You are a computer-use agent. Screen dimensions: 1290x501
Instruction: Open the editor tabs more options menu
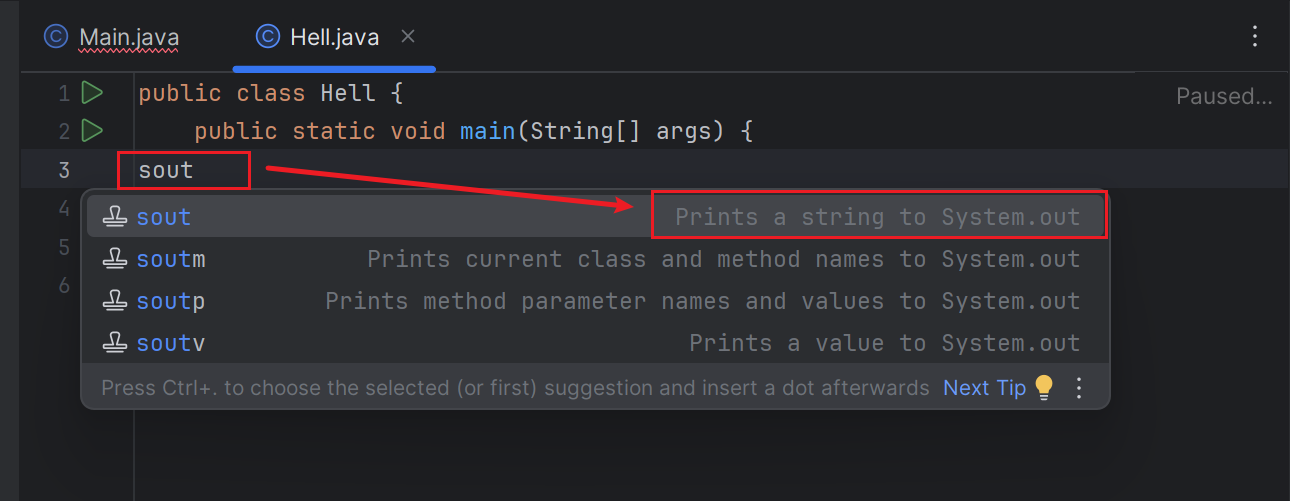[1256, 37]
